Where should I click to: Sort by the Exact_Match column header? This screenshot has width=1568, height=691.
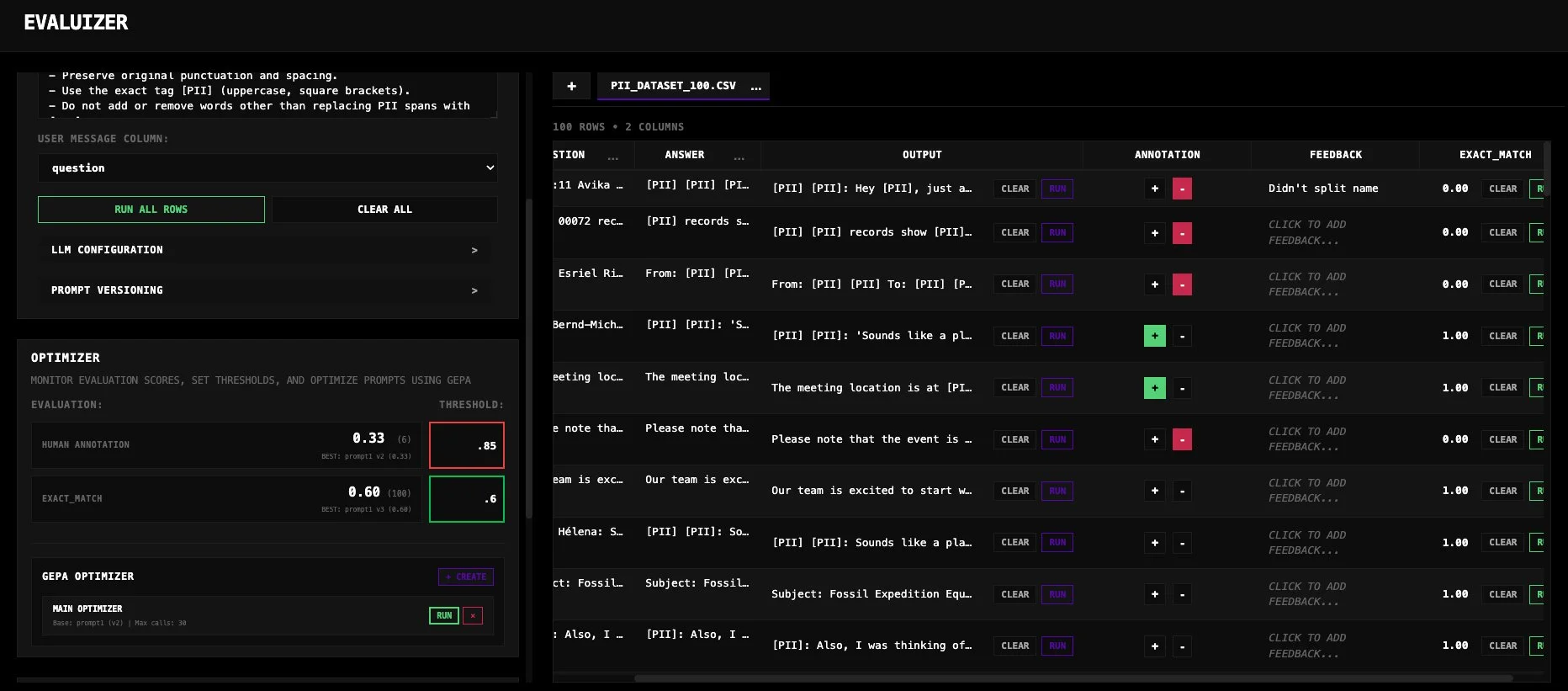[1494, 155]
